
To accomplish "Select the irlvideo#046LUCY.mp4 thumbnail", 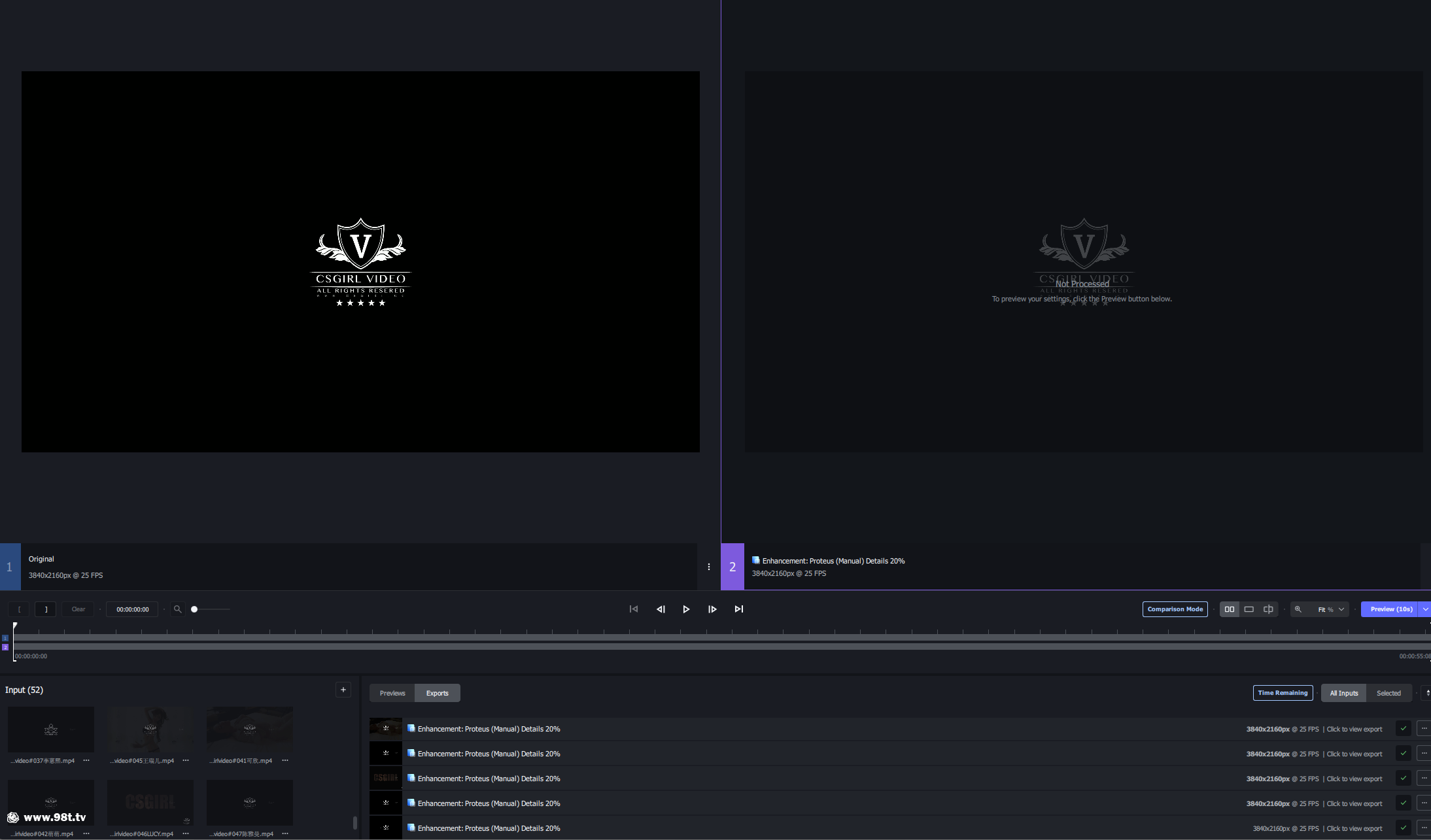I will point(150,803).
